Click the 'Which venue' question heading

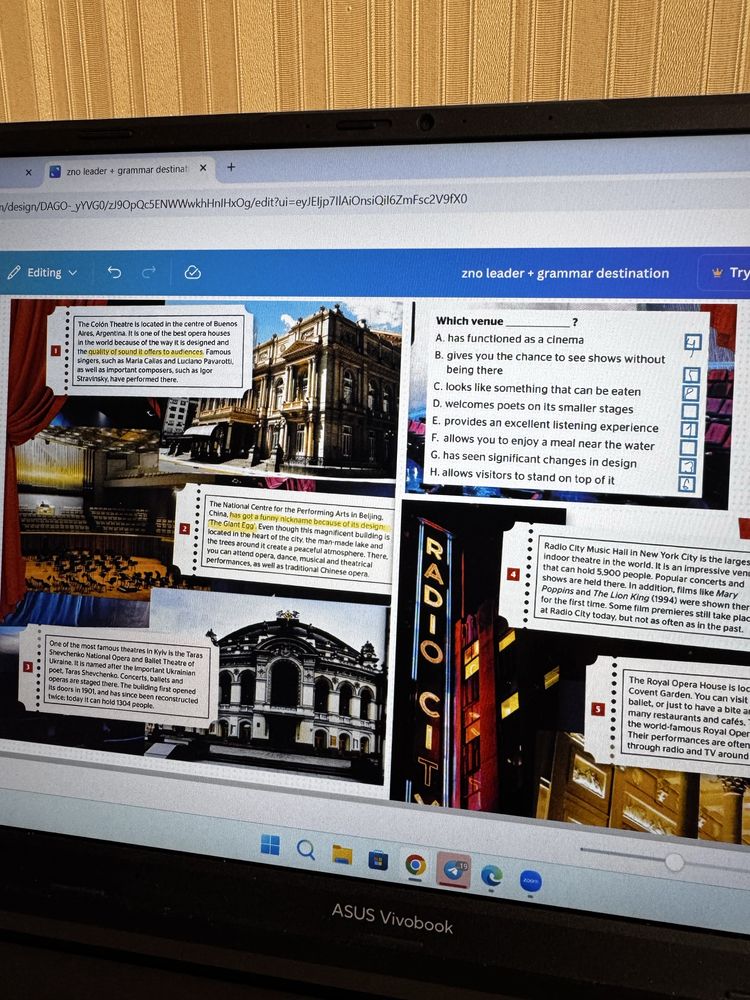coord(507,321)
